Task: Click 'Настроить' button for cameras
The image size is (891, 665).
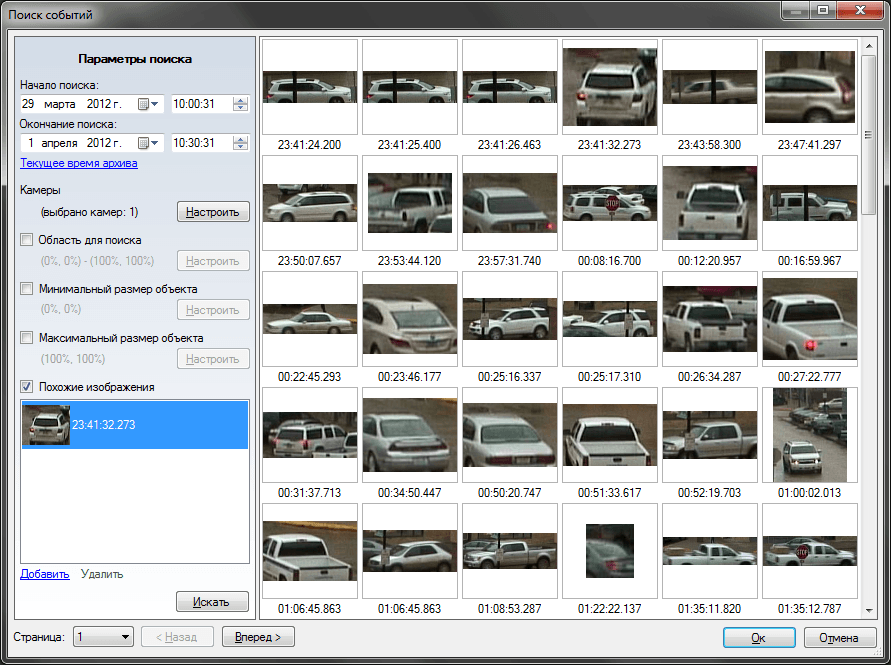Action: [x=212, y=211]
